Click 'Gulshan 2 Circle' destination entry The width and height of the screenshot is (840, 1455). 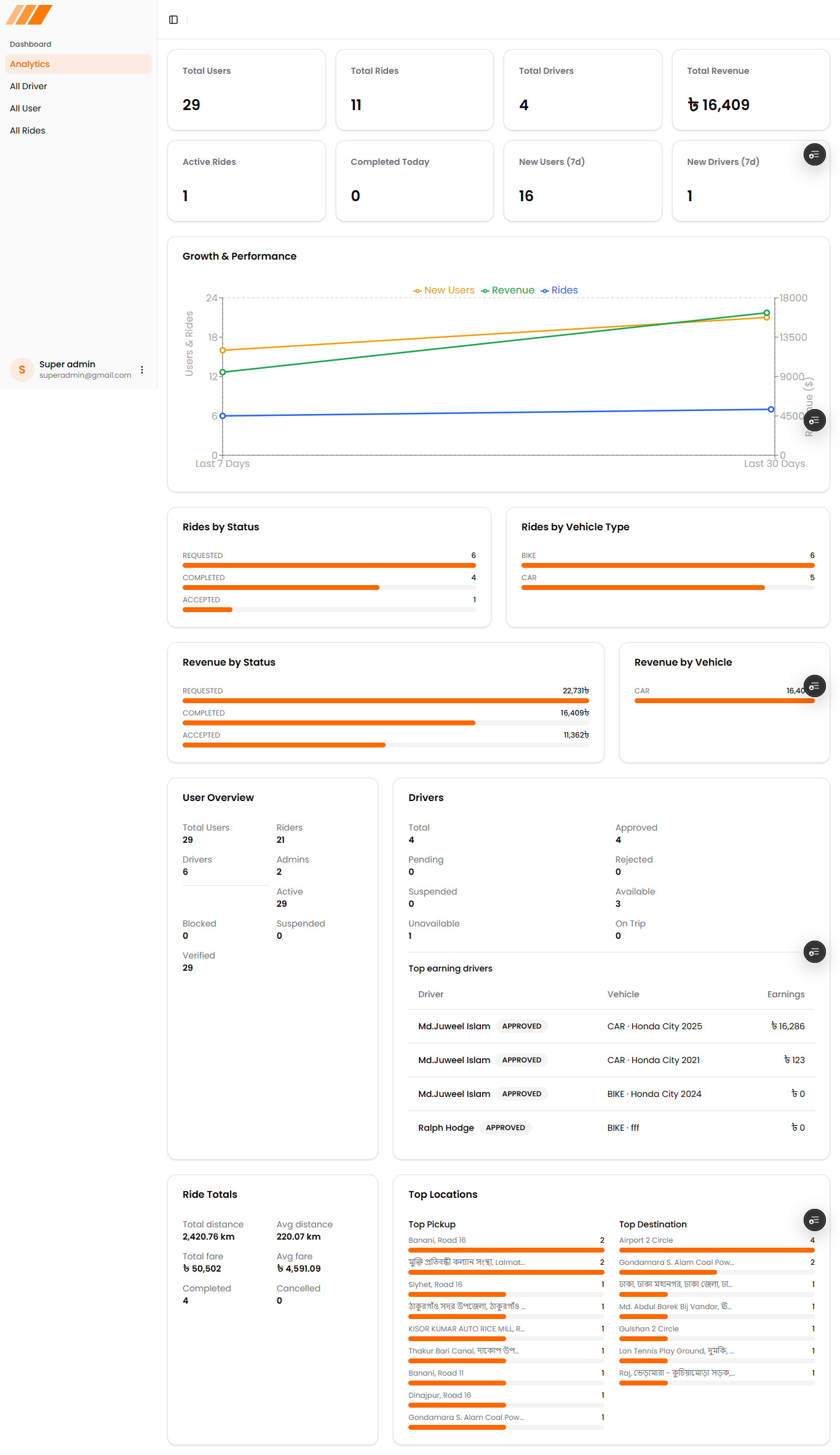click(649, 1329)
